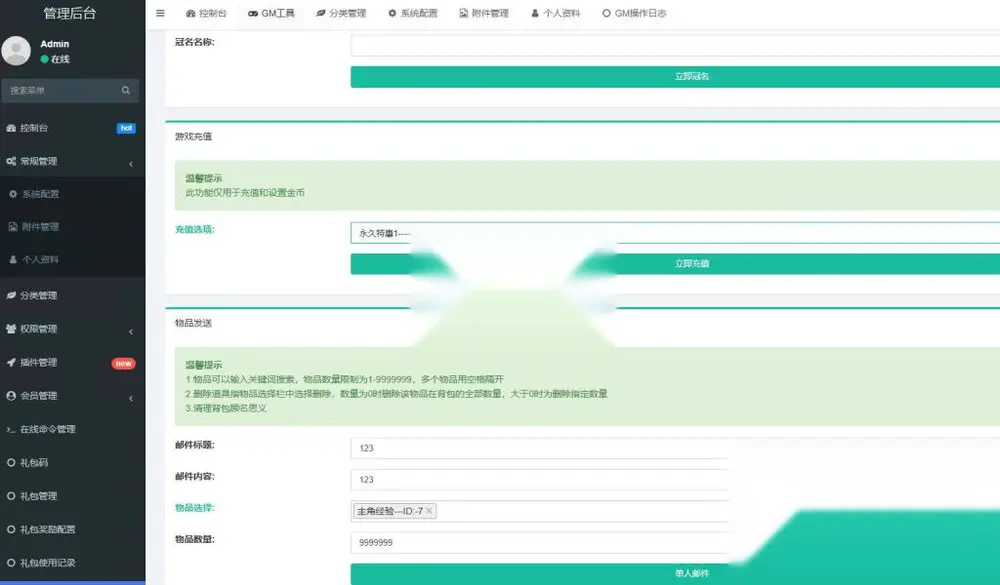Click the 立即充值 green button

tap(675, 263)
